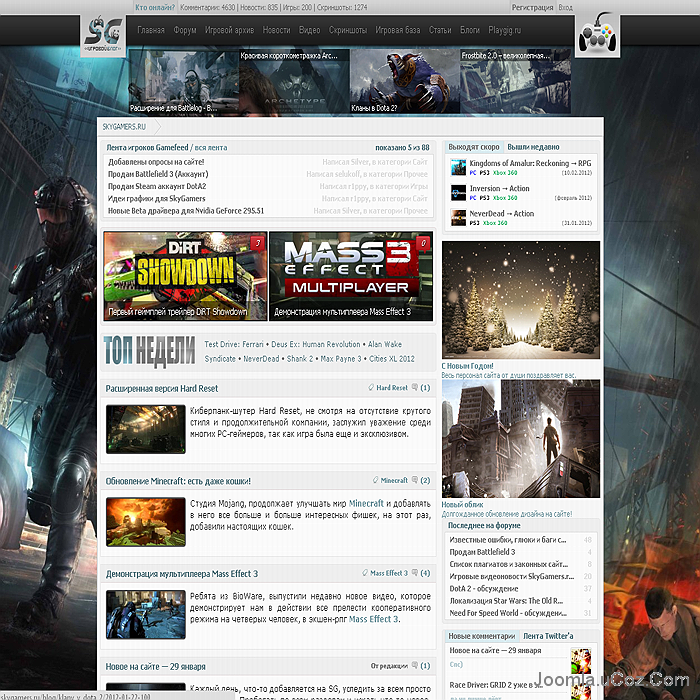This screenshot has width=700, height=700.
Task: Click comment bubble icon on Mass Effect 3 post
Action: pos(415,573)
